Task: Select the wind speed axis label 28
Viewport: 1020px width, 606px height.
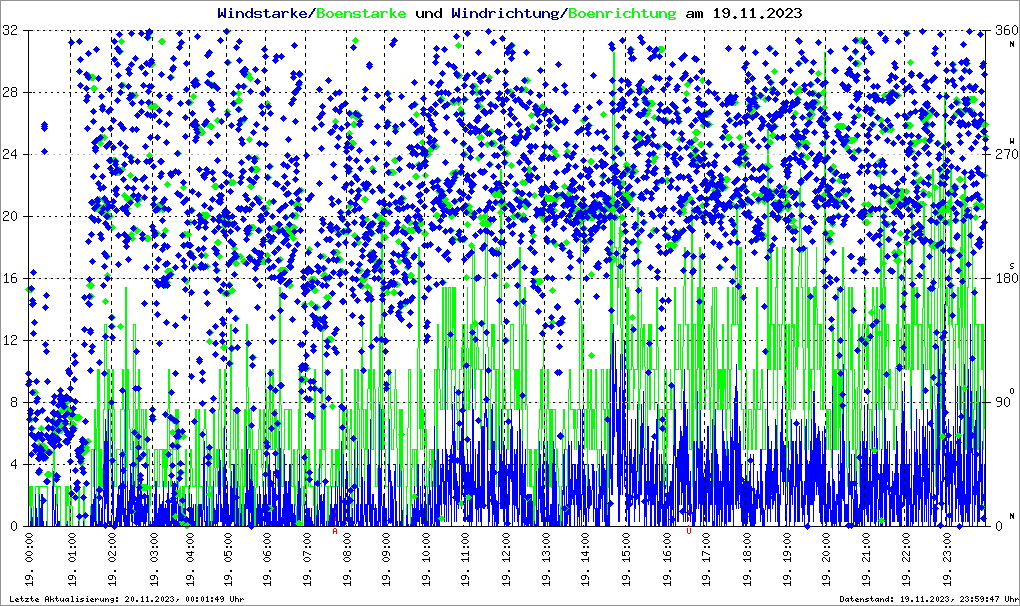Action: (10, 92)
